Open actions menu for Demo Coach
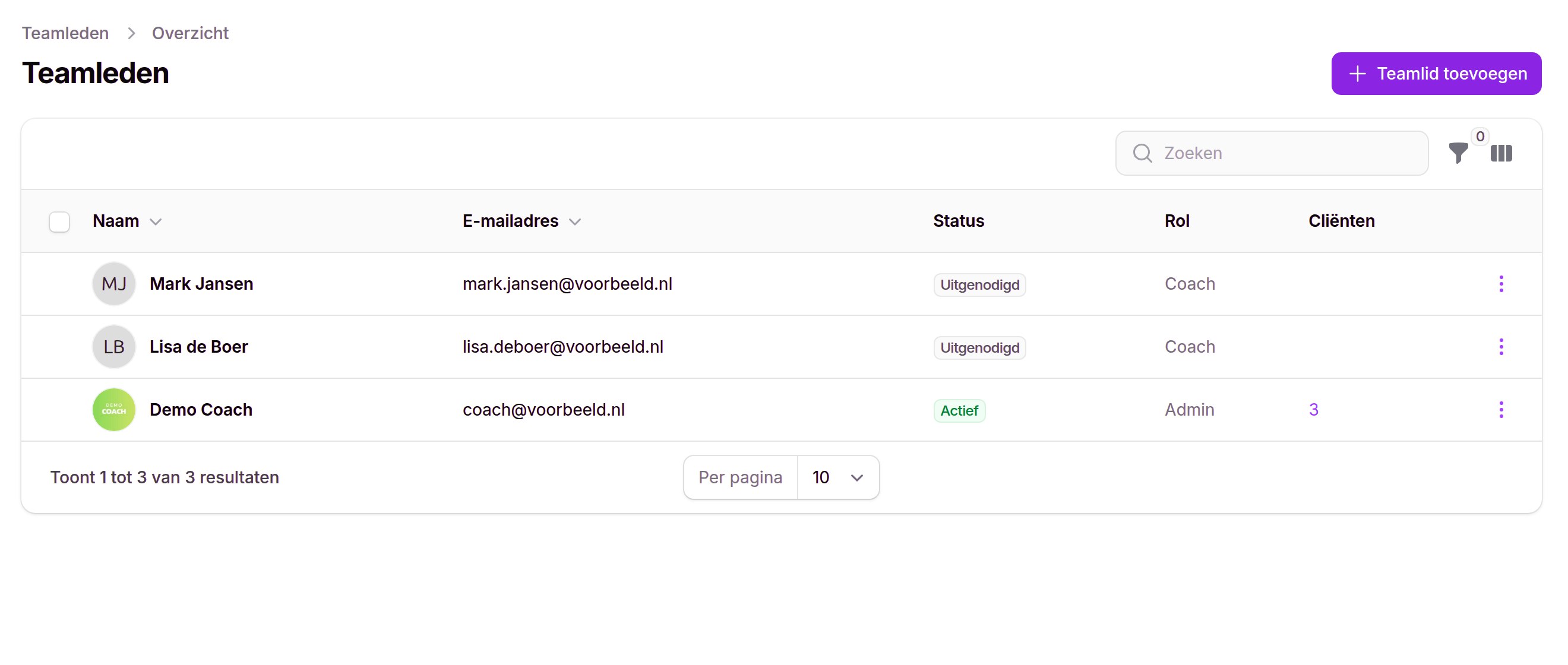The height and width of the screenshot is (665, 1568). tap(1501, 410)
